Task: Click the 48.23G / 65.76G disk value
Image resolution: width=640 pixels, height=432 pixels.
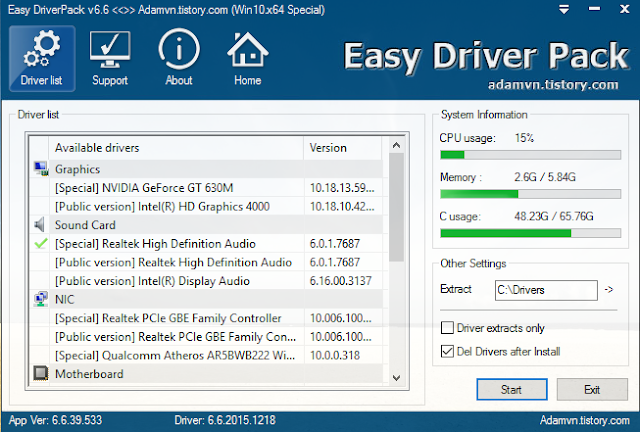Action: tap(554, 216)
